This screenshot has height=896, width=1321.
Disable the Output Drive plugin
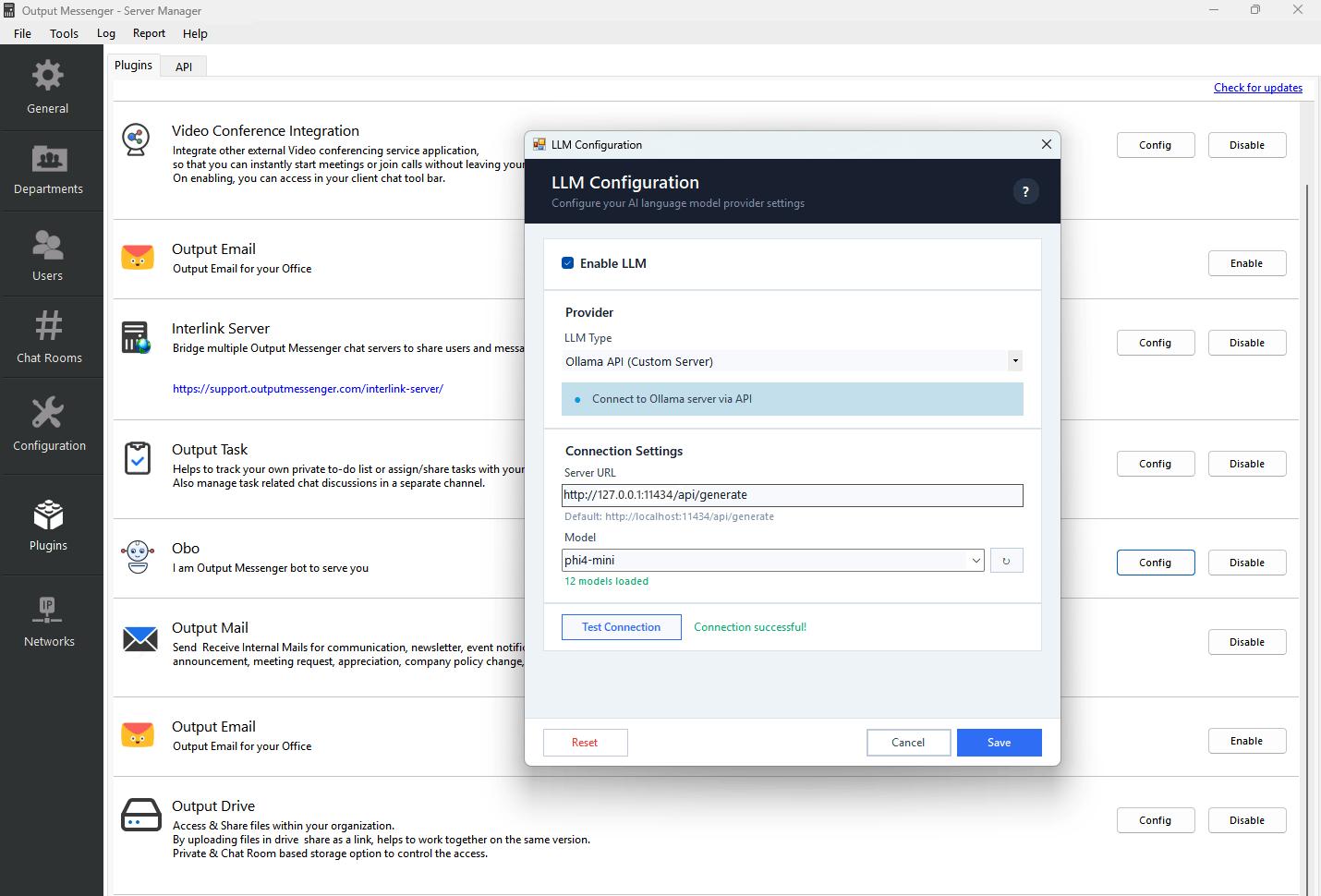(1246, 820)
